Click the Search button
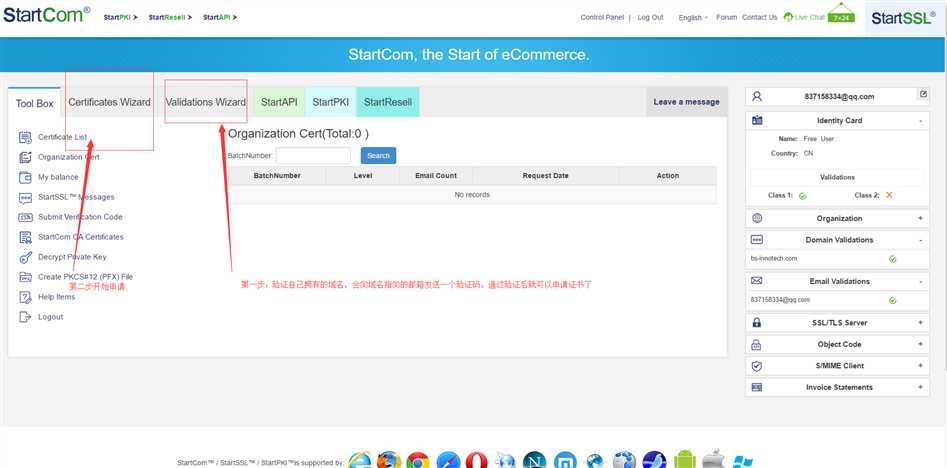This screenshot has height=468, width=947. (x=378, y=155)
